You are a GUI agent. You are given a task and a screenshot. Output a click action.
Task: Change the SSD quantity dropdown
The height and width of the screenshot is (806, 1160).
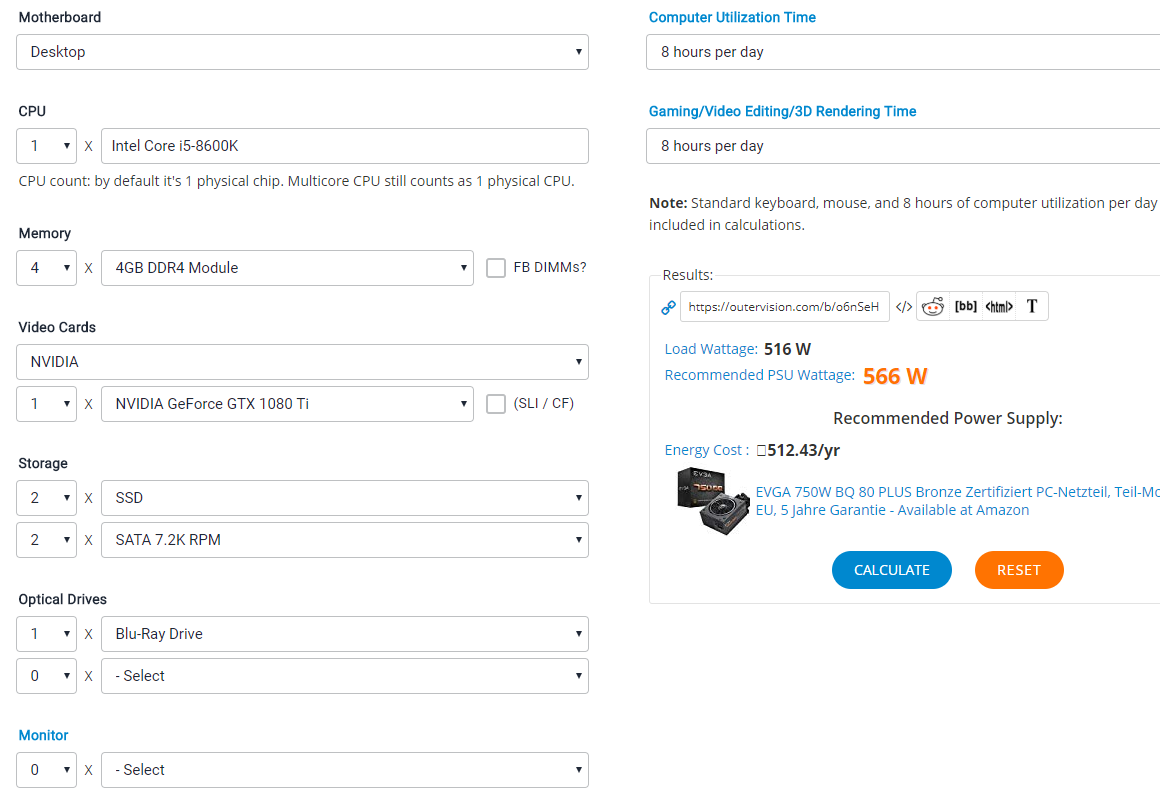[x=47, y=498]
